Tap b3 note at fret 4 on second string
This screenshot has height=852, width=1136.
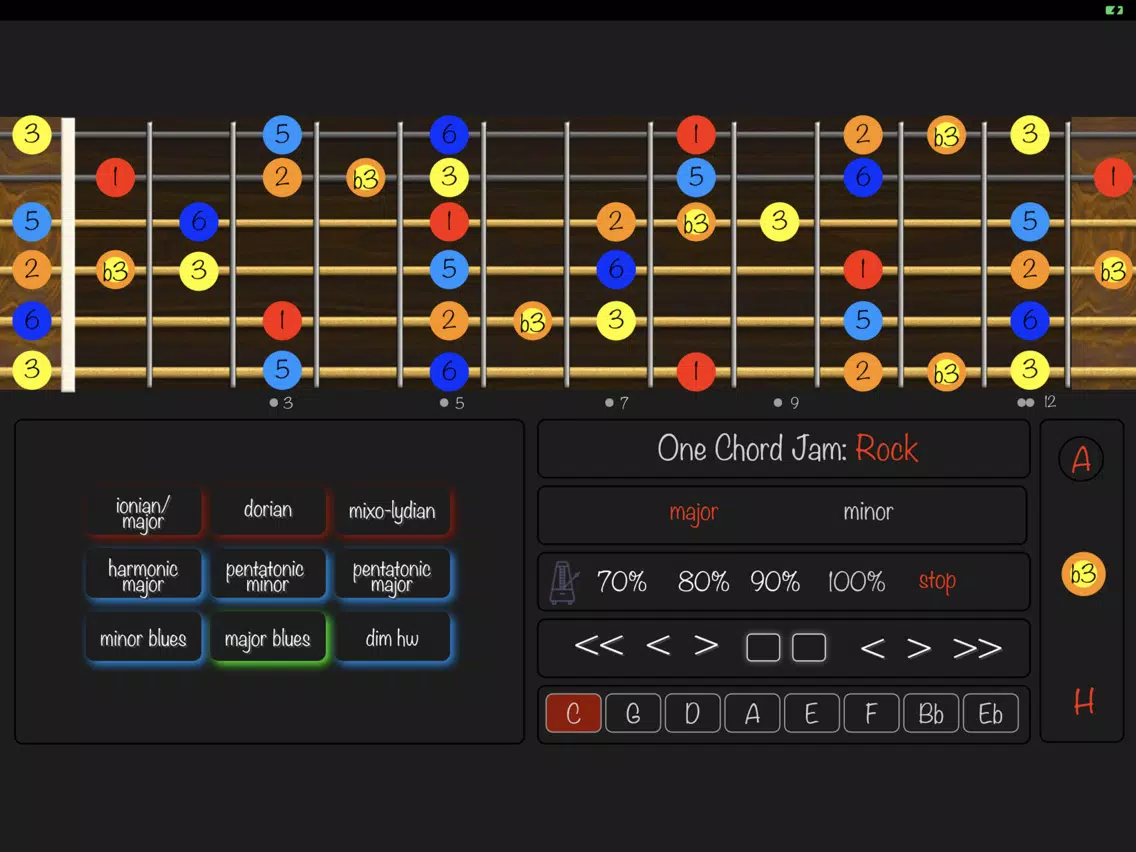pos(366,178)
